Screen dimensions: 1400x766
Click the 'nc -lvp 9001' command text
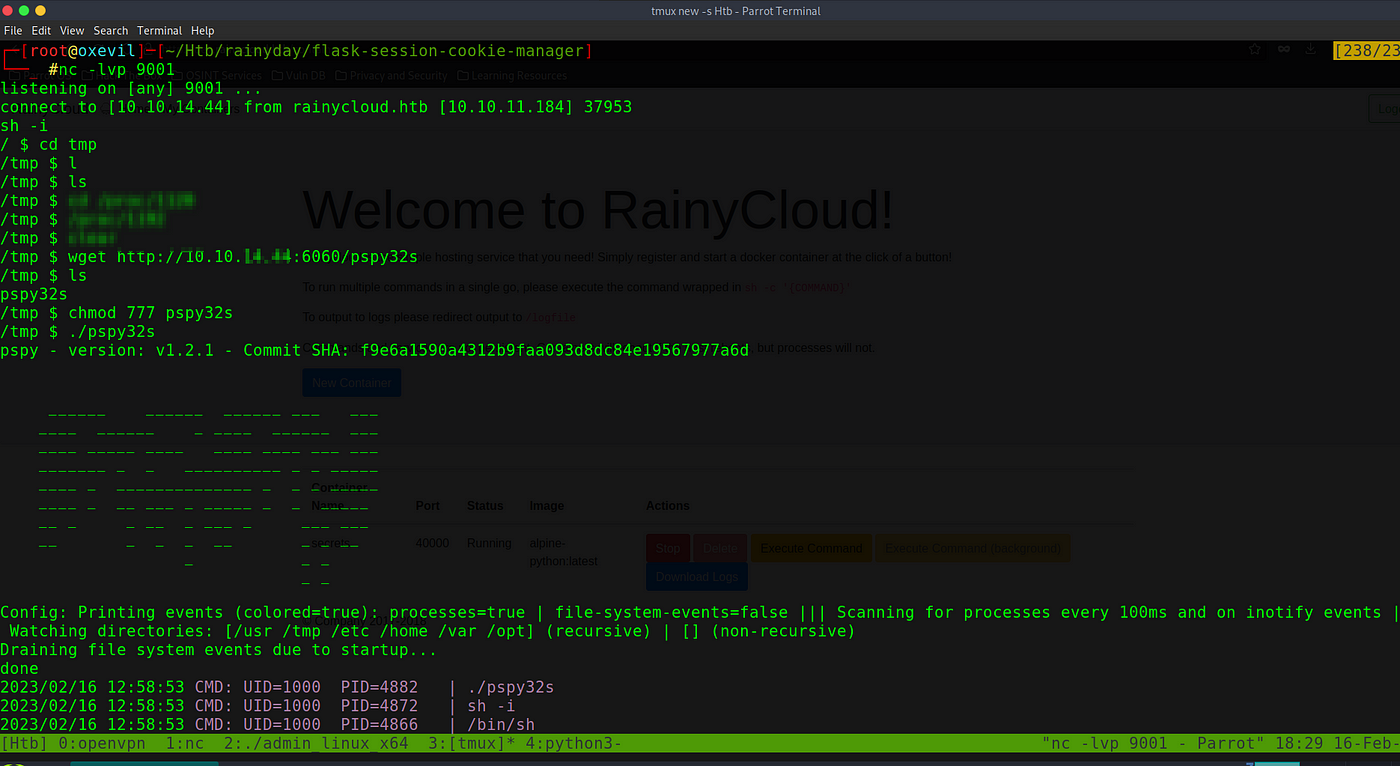tap(117, 70)
